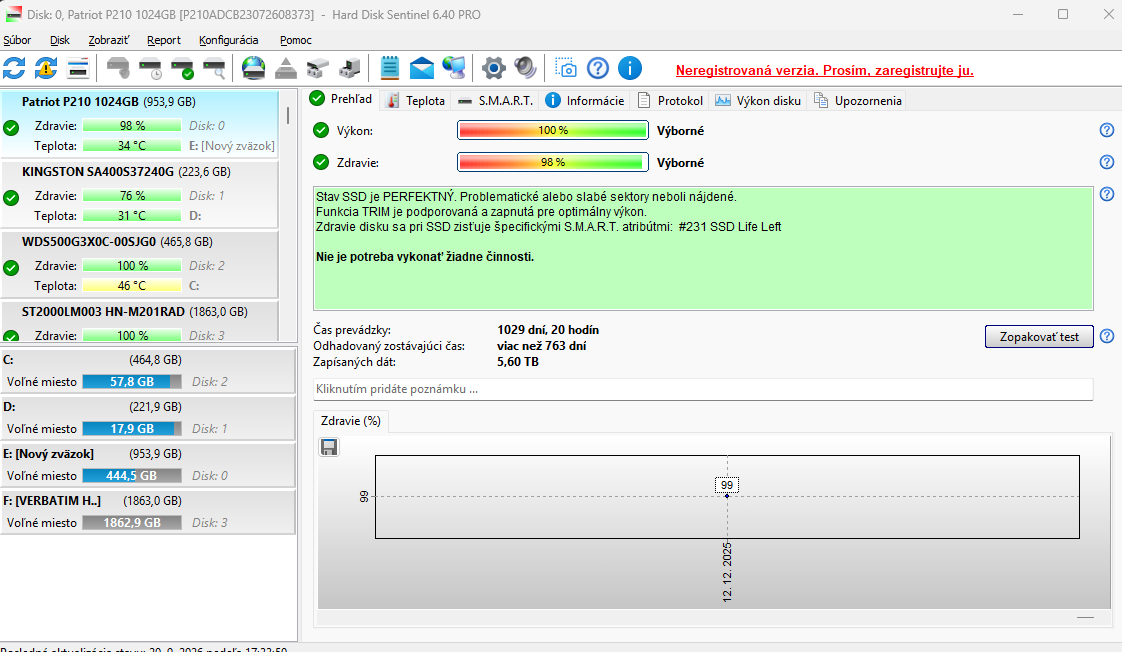Click the 1029 dní, 20 hodín value

548,330
